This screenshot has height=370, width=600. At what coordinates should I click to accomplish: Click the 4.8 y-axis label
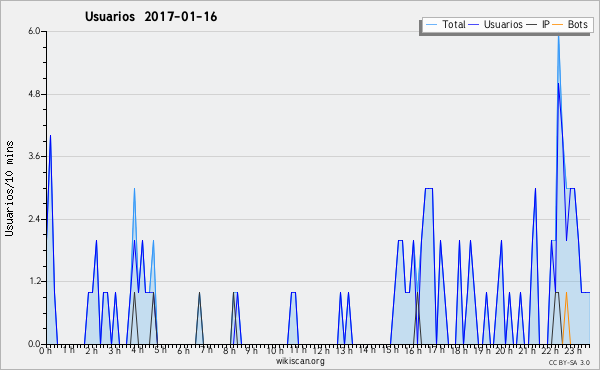(x=34, y=94)
